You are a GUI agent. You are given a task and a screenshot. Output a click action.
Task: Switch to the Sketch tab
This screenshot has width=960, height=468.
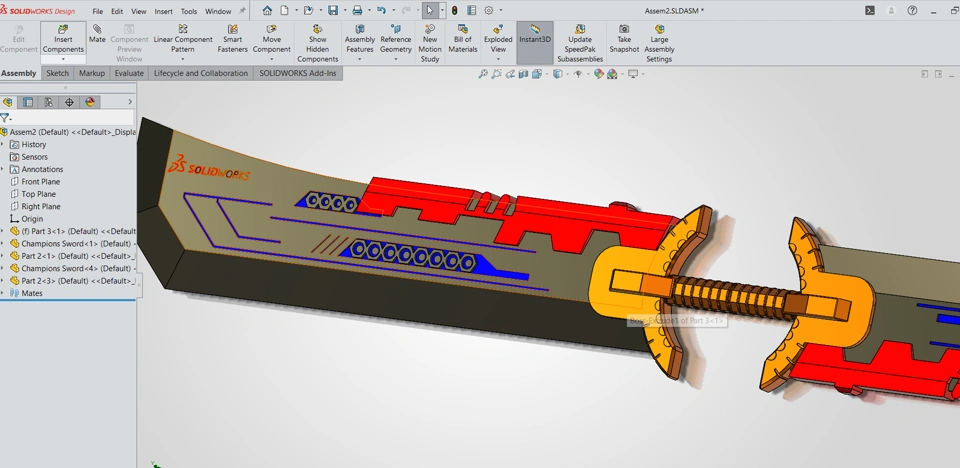click(58, 73)
